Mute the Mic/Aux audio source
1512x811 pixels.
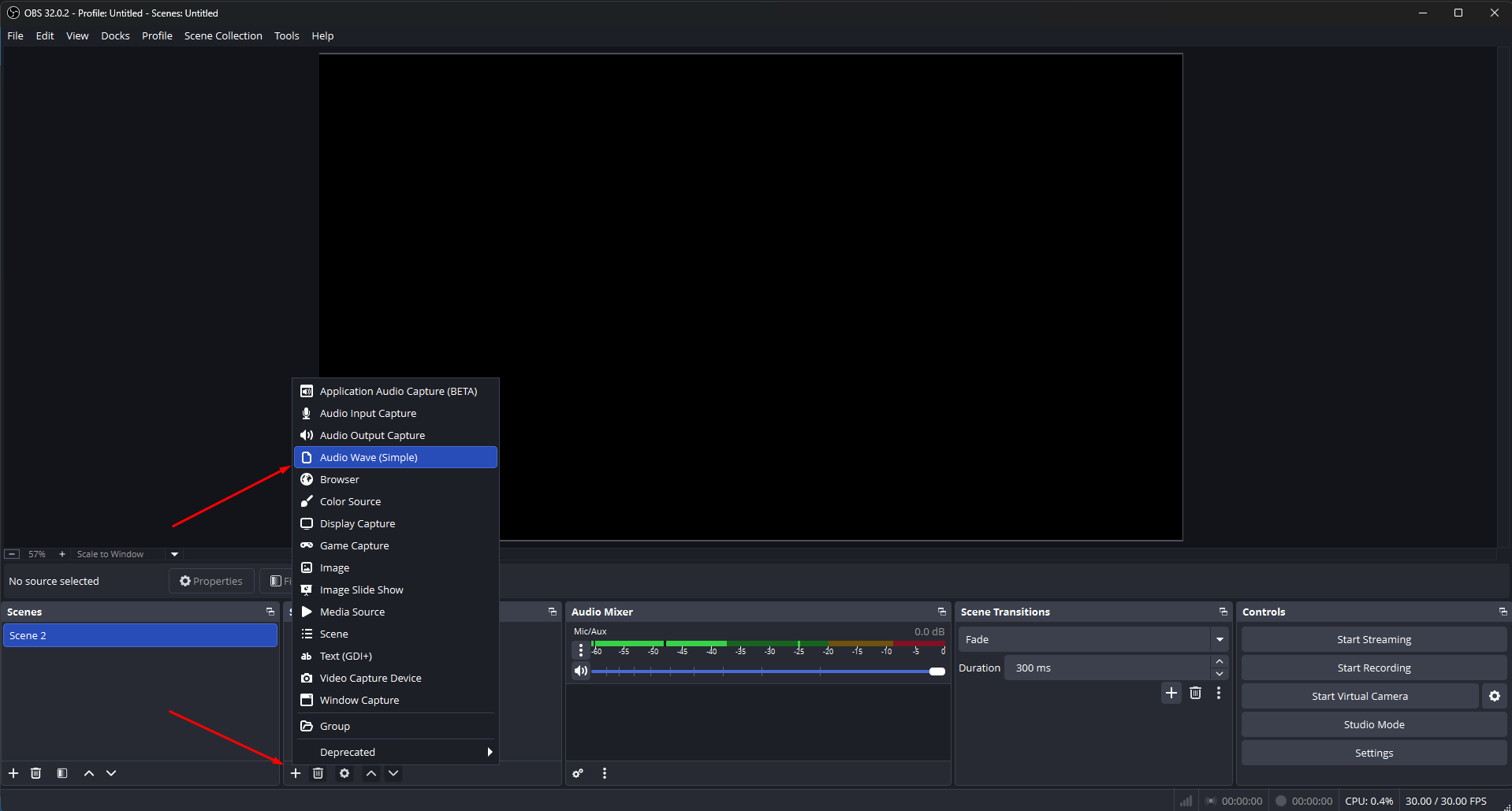(x=581, y=671)
